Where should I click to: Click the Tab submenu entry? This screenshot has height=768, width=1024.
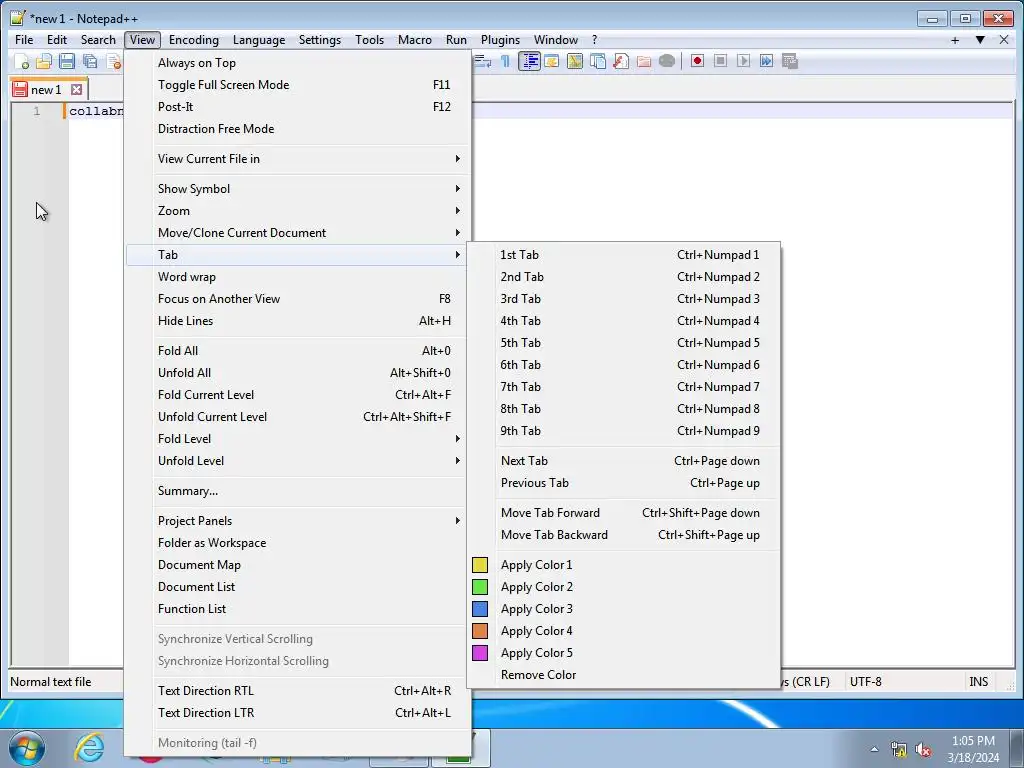coord(298,255)
